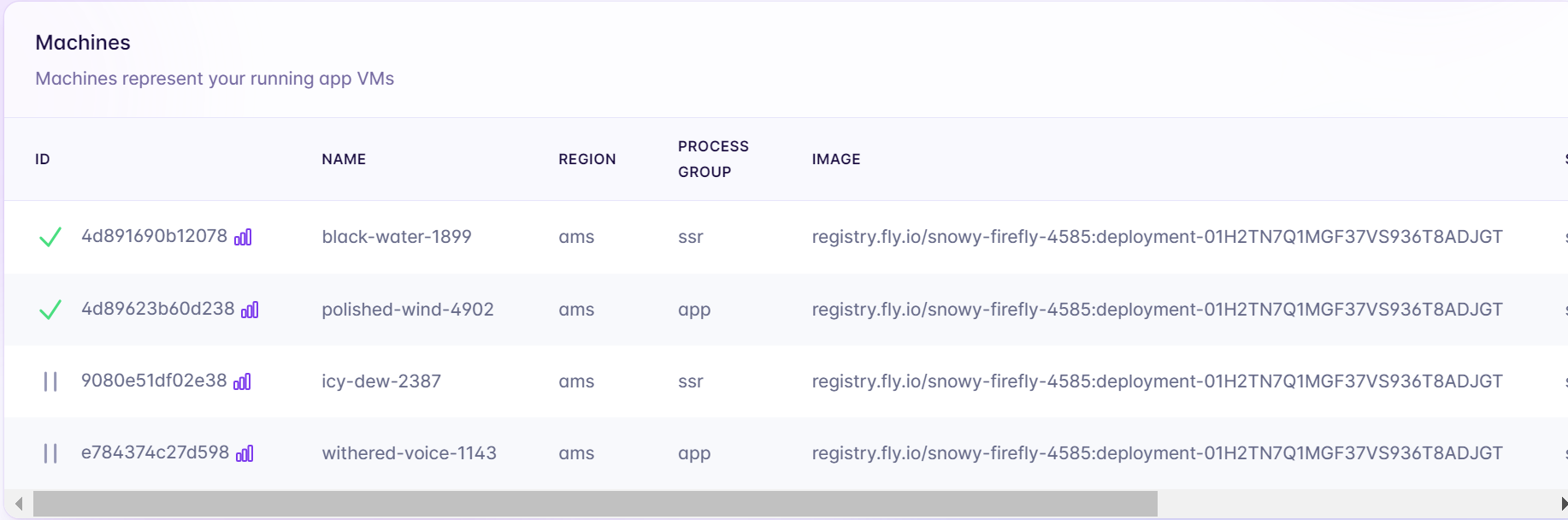Click the horizontal scrollbar thumb

[x=594, y=505]
